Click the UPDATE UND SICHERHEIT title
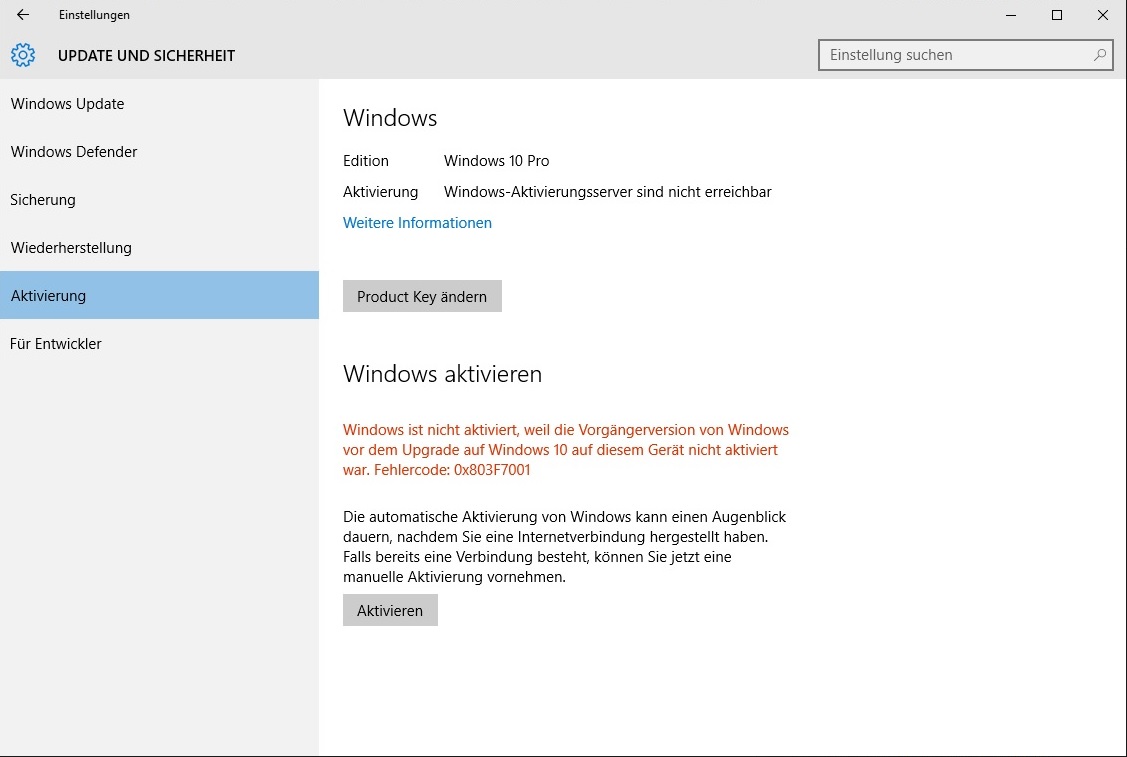The width and height of the screenshot is (1127, 757). point(146,55)
